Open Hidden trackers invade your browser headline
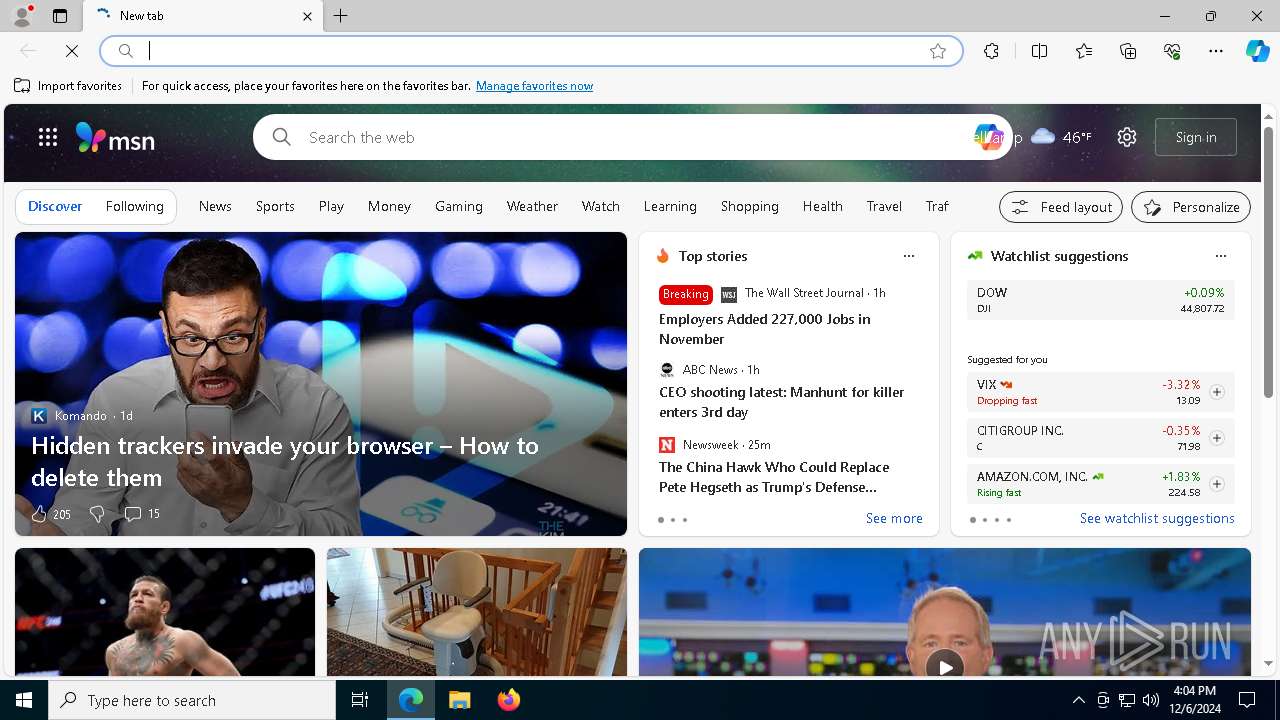The image size is (1280, 720). pos(285,461)
